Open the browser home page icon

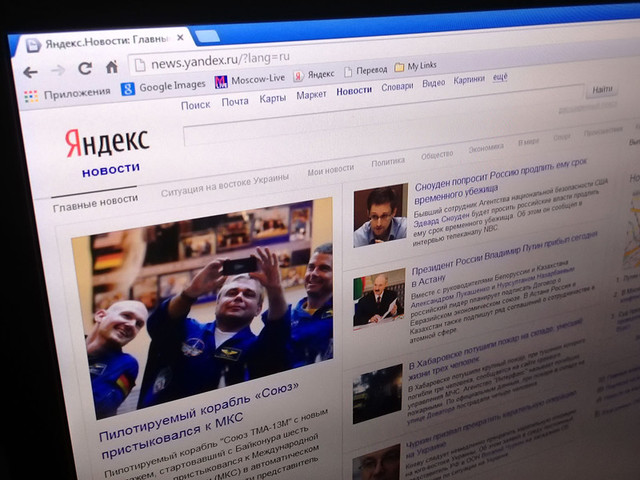point(111,67)
